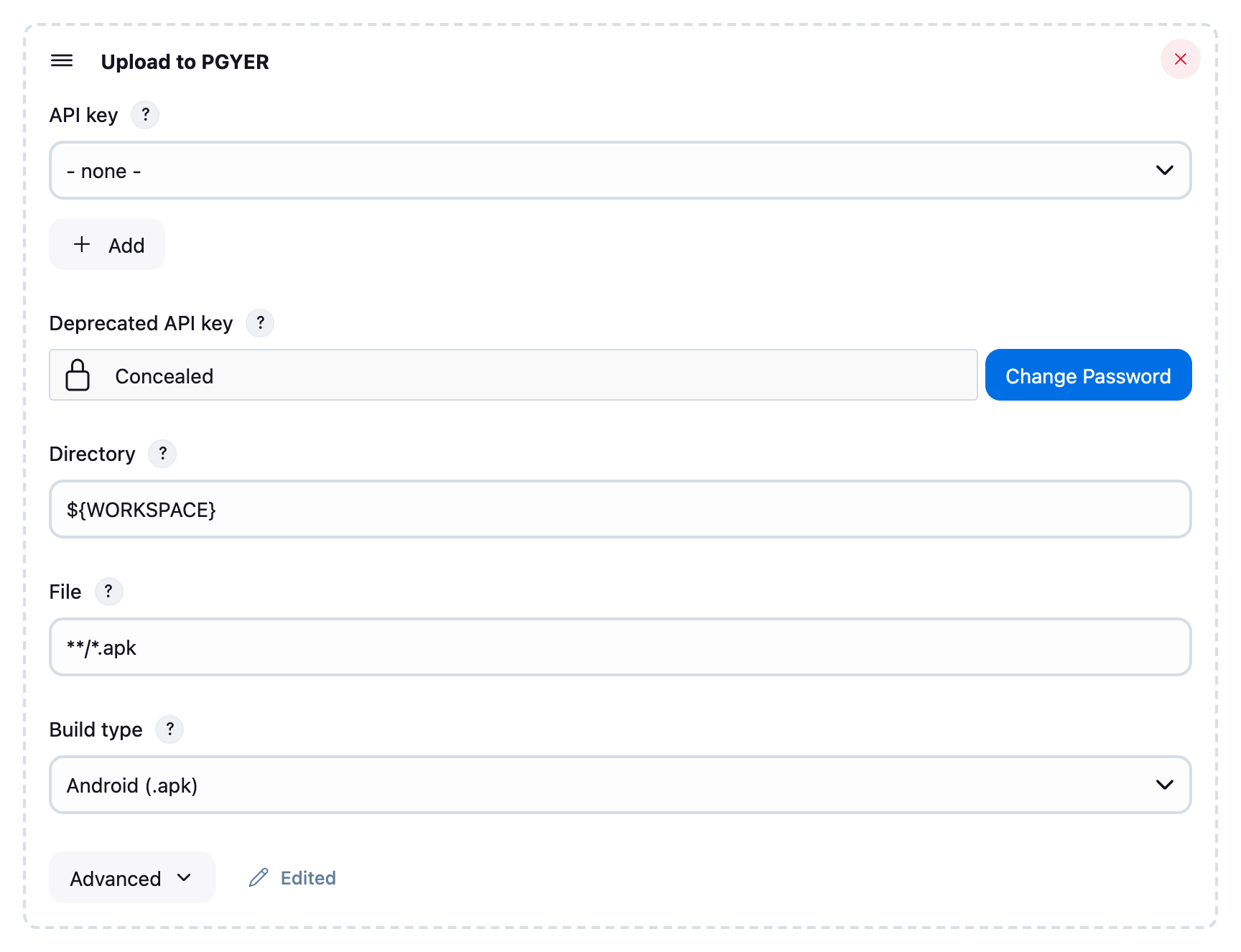Open help for Deprecated API key
The width and height of the screenshot is (1241, 952).
click(x=260, y=323)
